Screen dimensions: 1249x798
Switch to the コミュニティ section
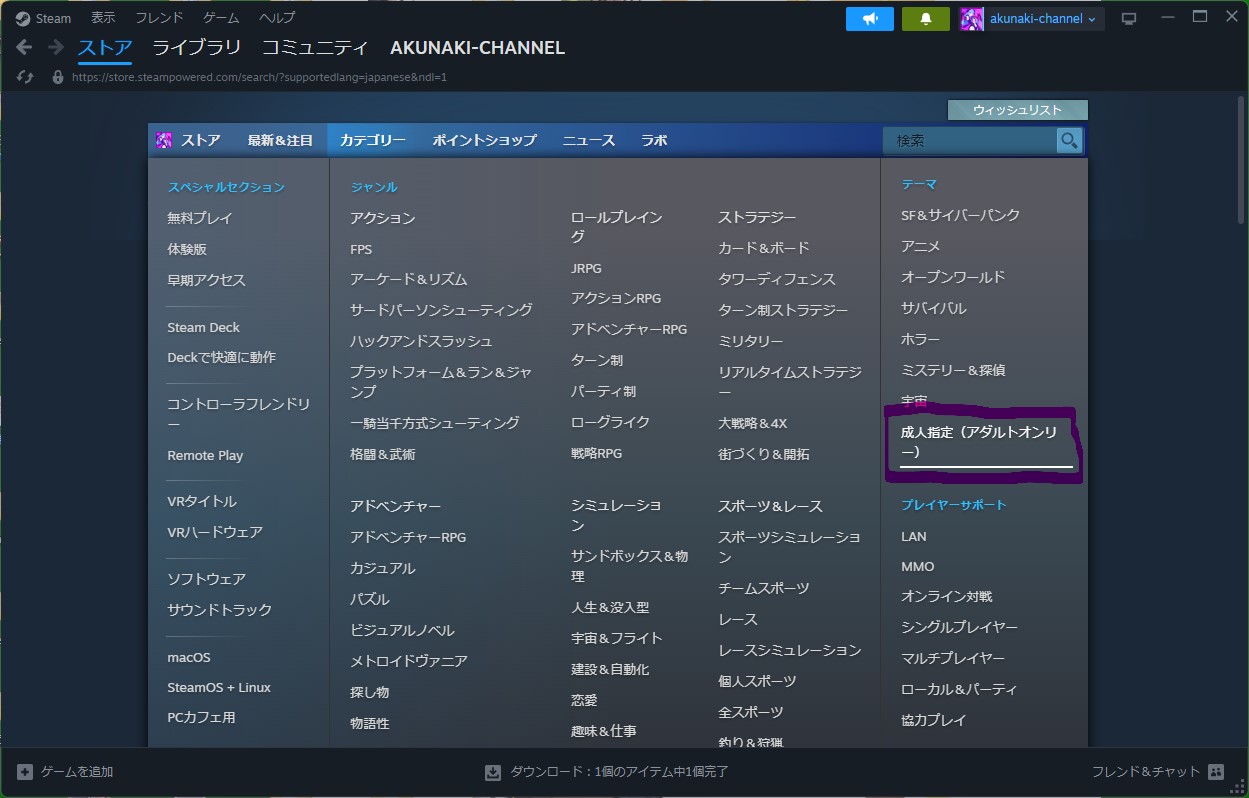315,47
